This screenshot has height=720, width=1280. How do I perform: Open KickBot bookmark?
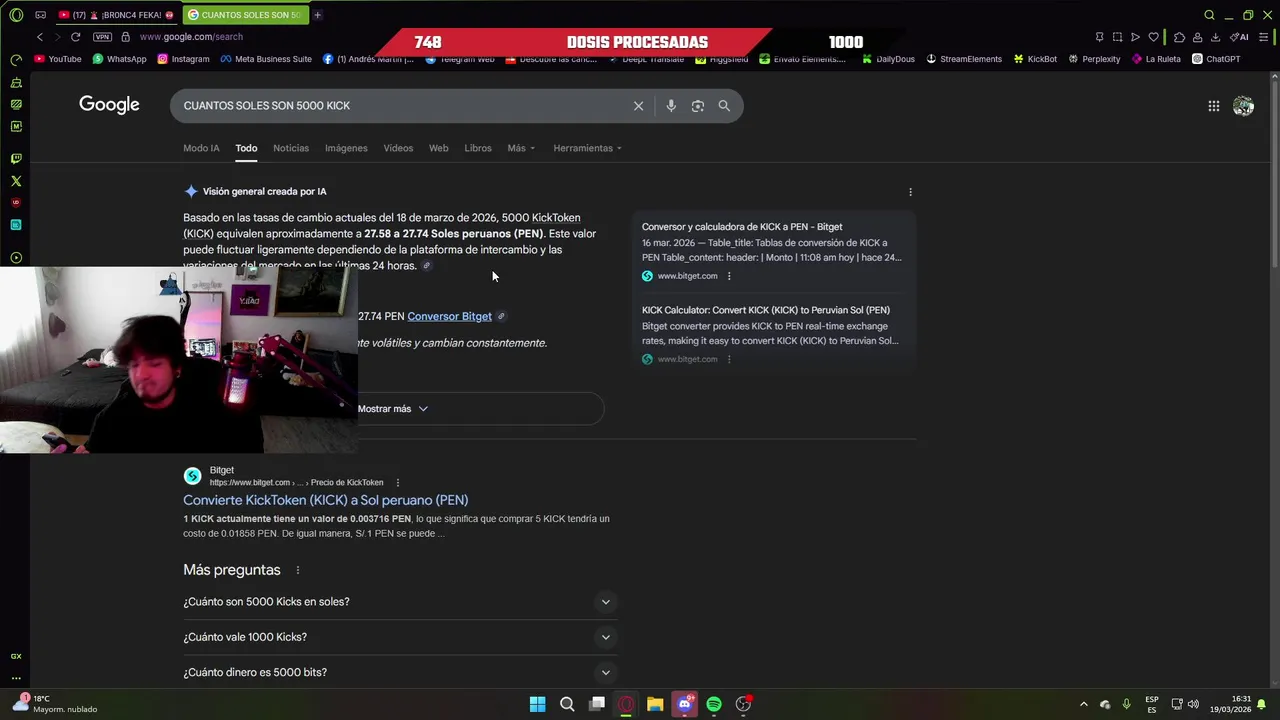[x=1035, y=59]
